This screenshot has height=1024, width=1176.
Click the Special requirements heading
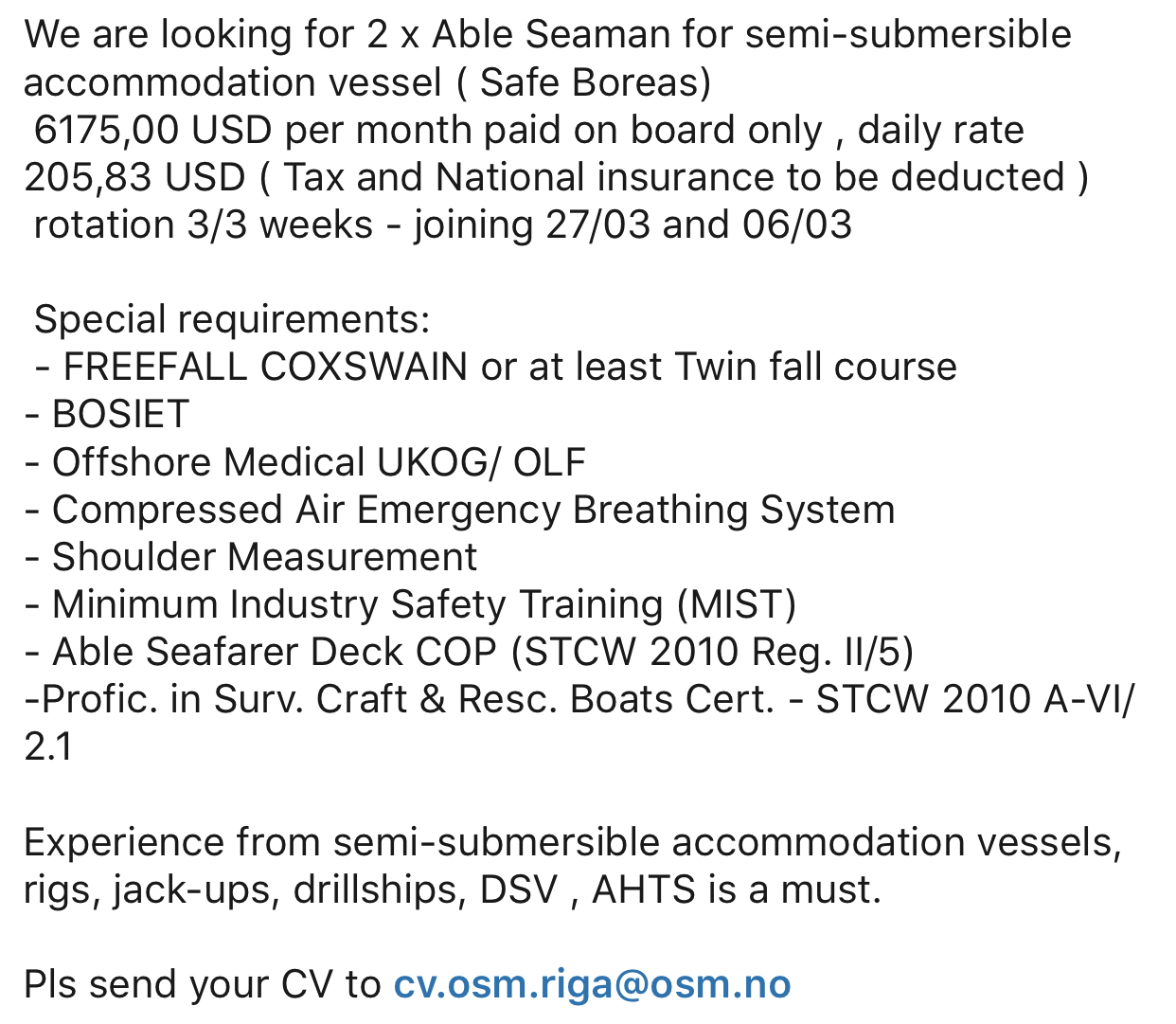point(232,319)
